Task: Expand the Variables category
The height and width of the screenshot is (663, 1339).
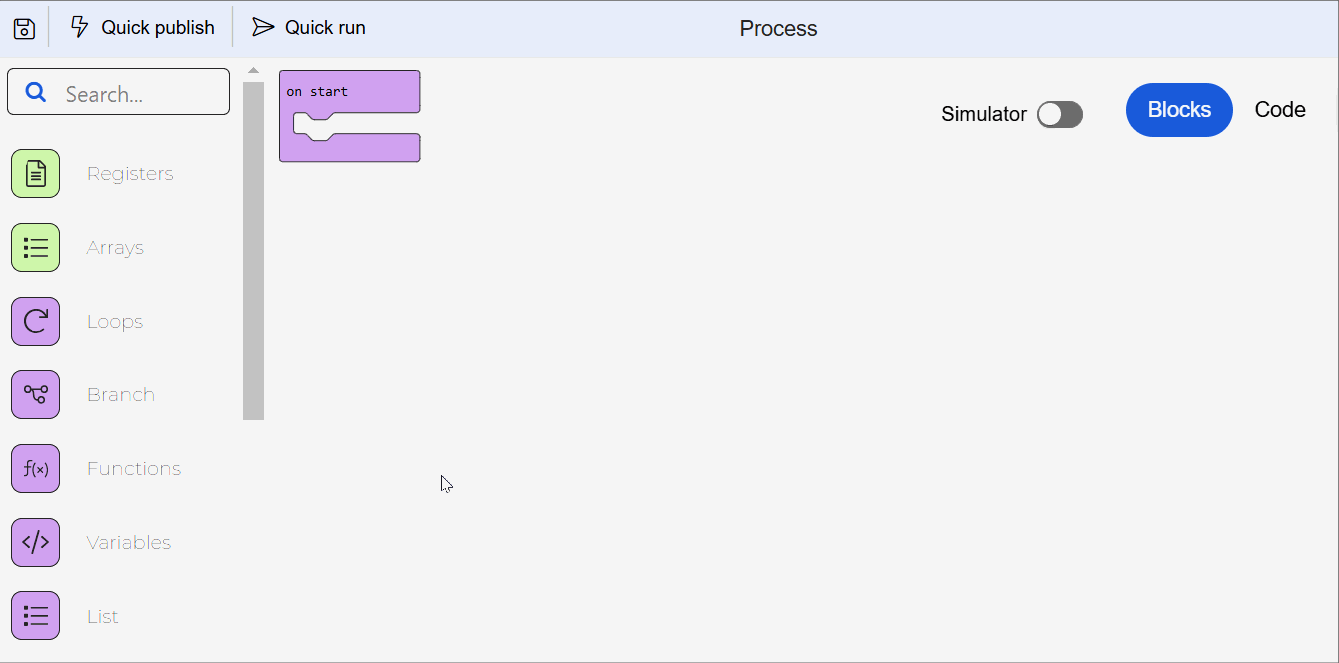Action: click(128, 542)
